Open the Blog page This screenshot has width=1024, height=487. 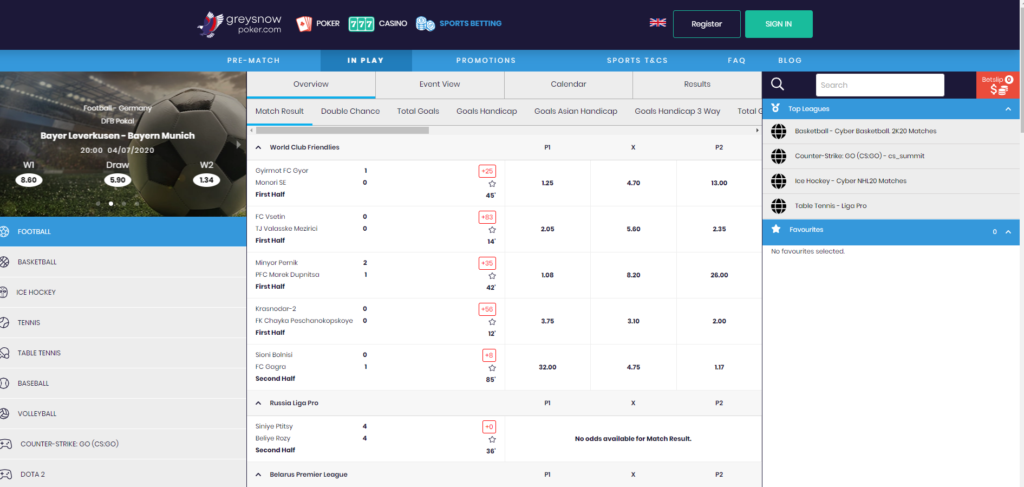(x=790, y=61)
